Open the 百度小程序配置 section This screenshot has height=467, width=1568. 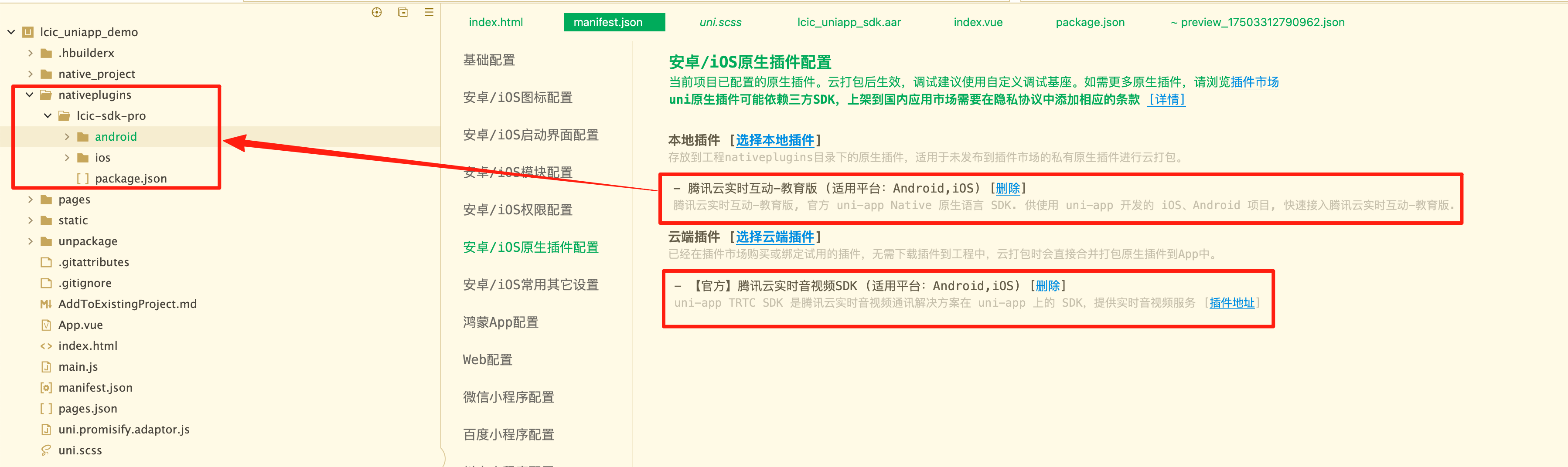point(508,435)
